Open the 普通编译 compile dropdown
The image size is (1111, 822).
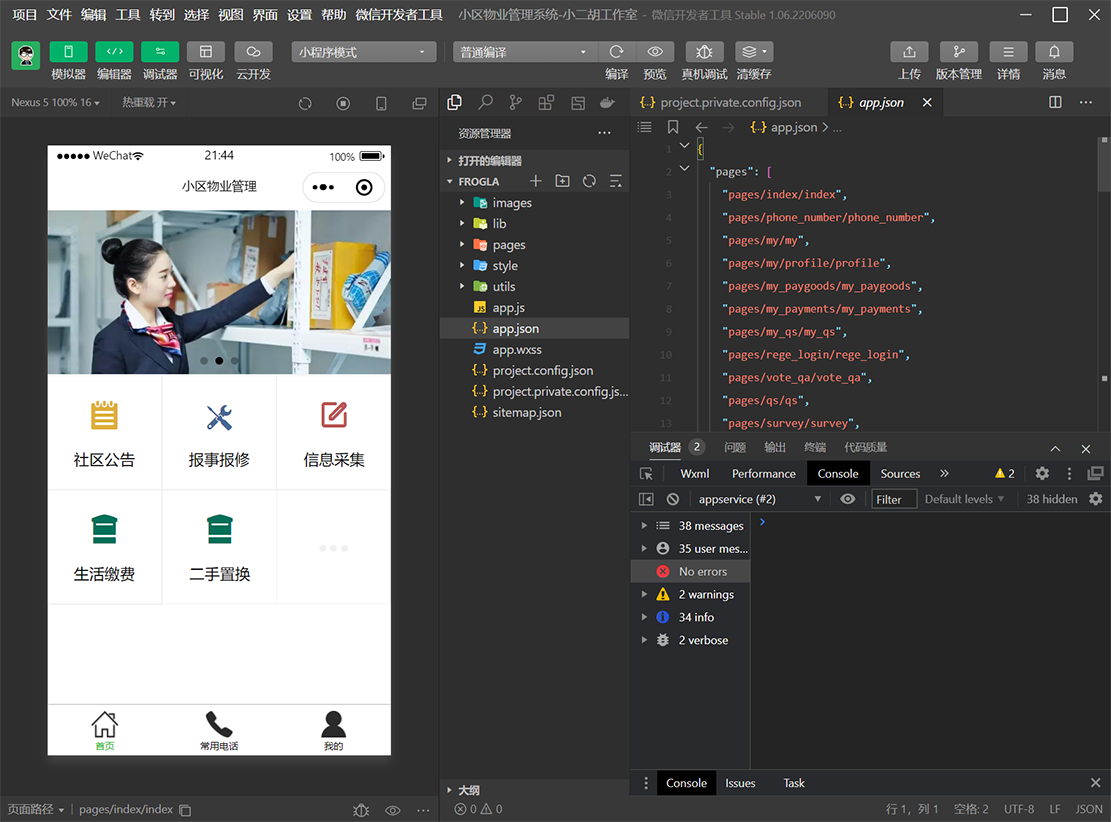coord(524,52)
